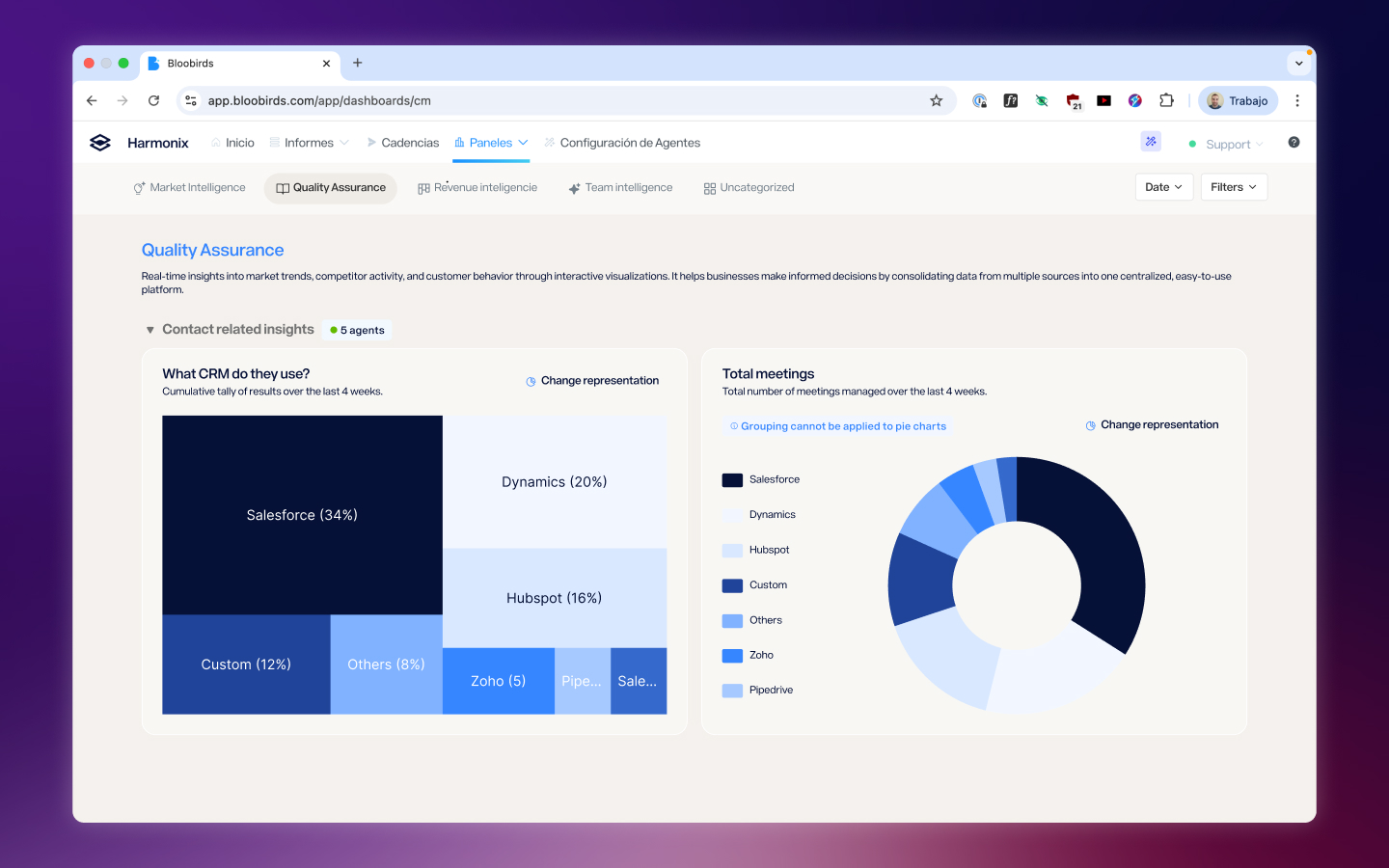This screenshot has height=868, width=1389.
Task: Click Hubspot (16%) treemap block
Action: point(555,598)
